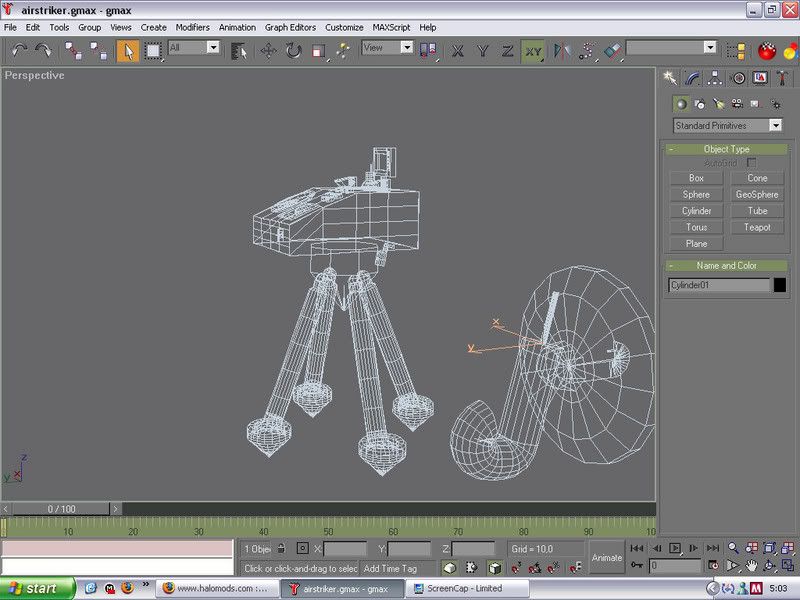800x600 pixels.
Task: Restrict transform to Z axis
Action: [507, 51]
